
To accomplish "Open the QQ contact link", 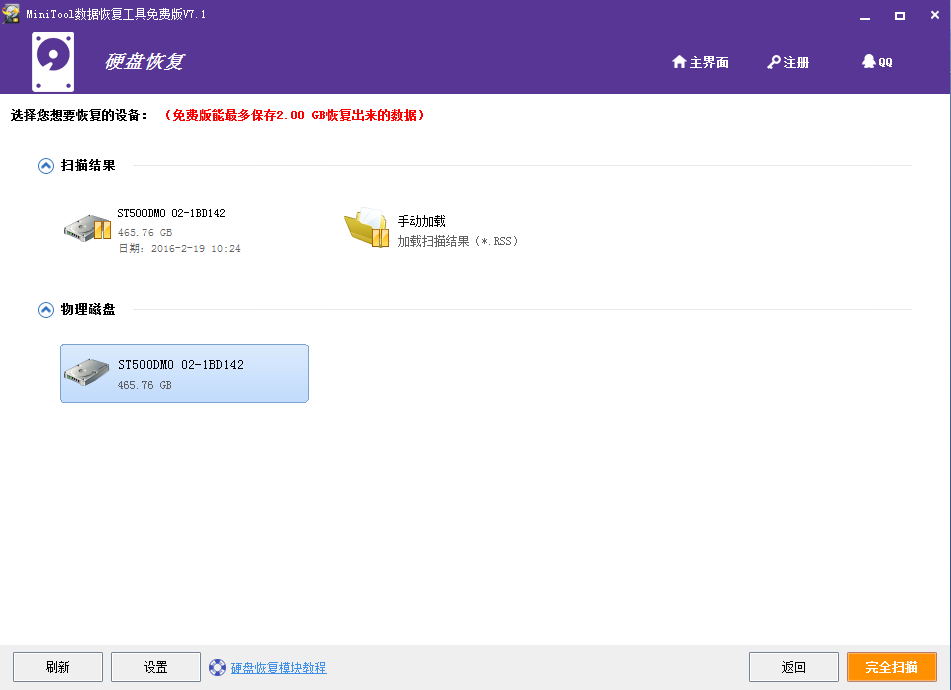I will coord(877,62).
